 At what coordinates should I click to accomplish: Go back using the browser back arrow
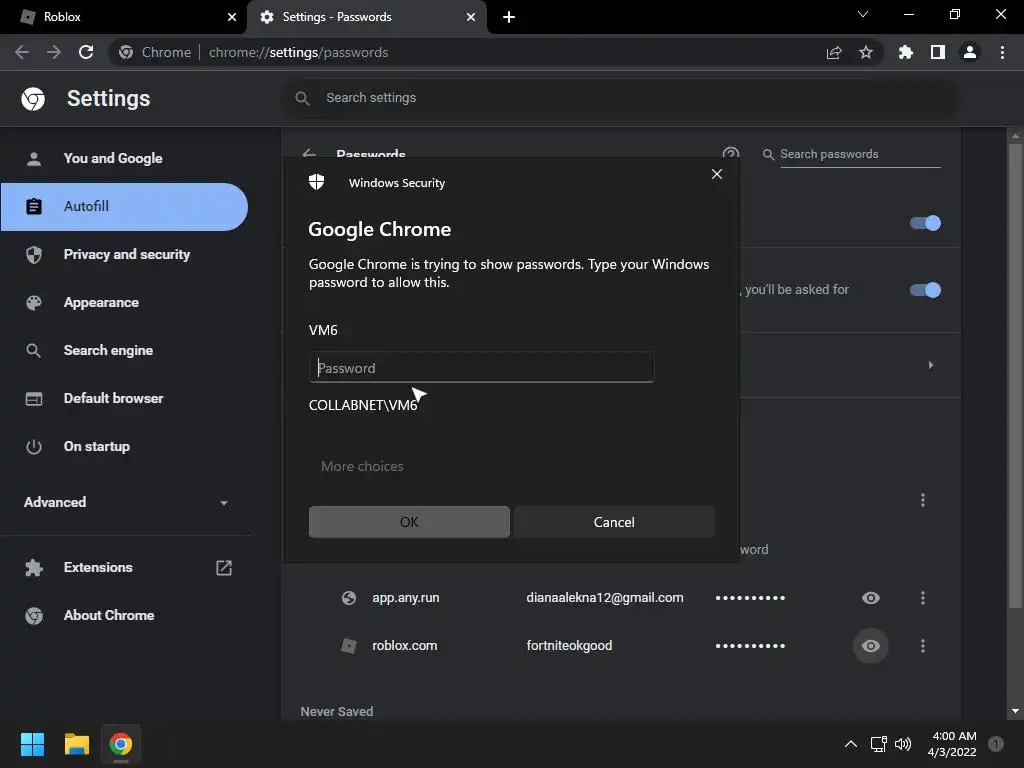coord(22,52)
